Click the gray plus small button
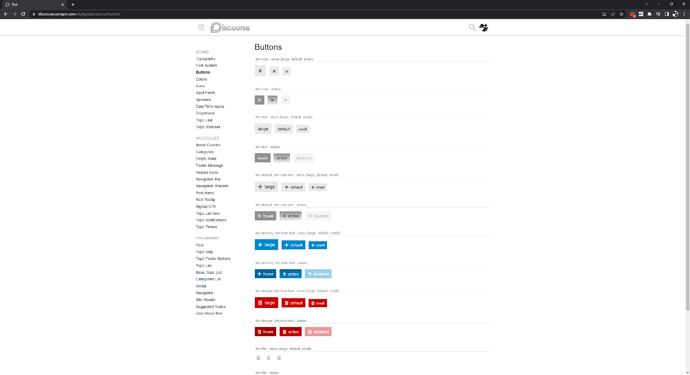The height and width of the screenshot is (375, 690). tap(318, 187)
